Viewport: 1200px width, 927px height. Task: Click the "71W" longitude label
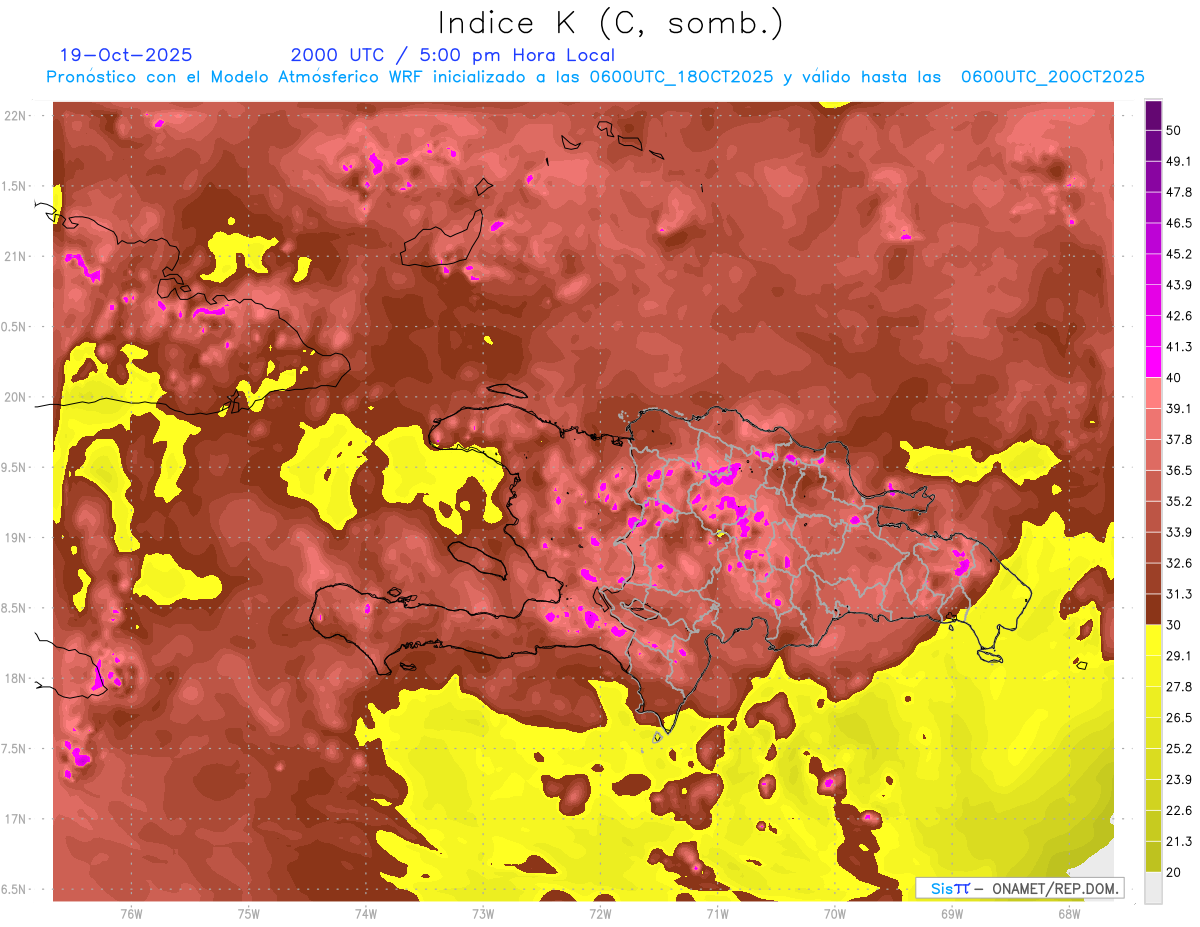(717, 914)
